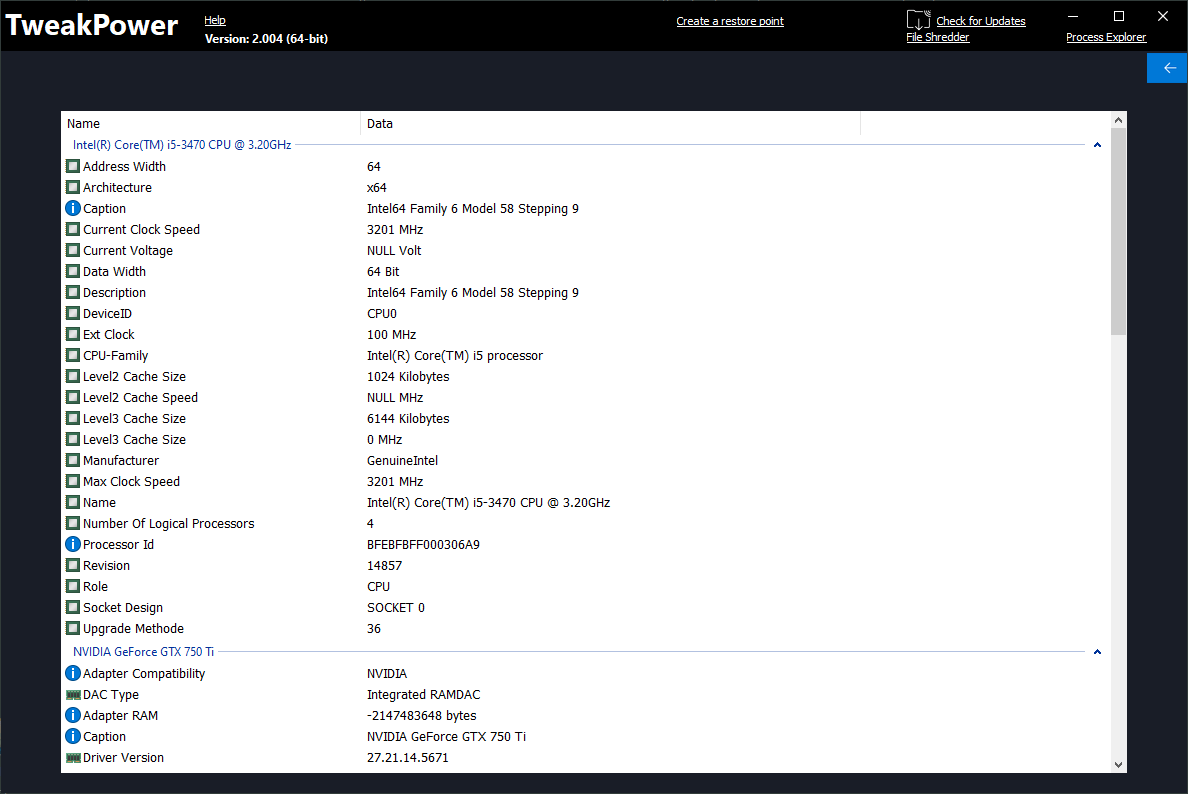Viewport: 1188px width, 794px height.
Task: Click the chip icon beside DAC Type
Action: (73, 695)
